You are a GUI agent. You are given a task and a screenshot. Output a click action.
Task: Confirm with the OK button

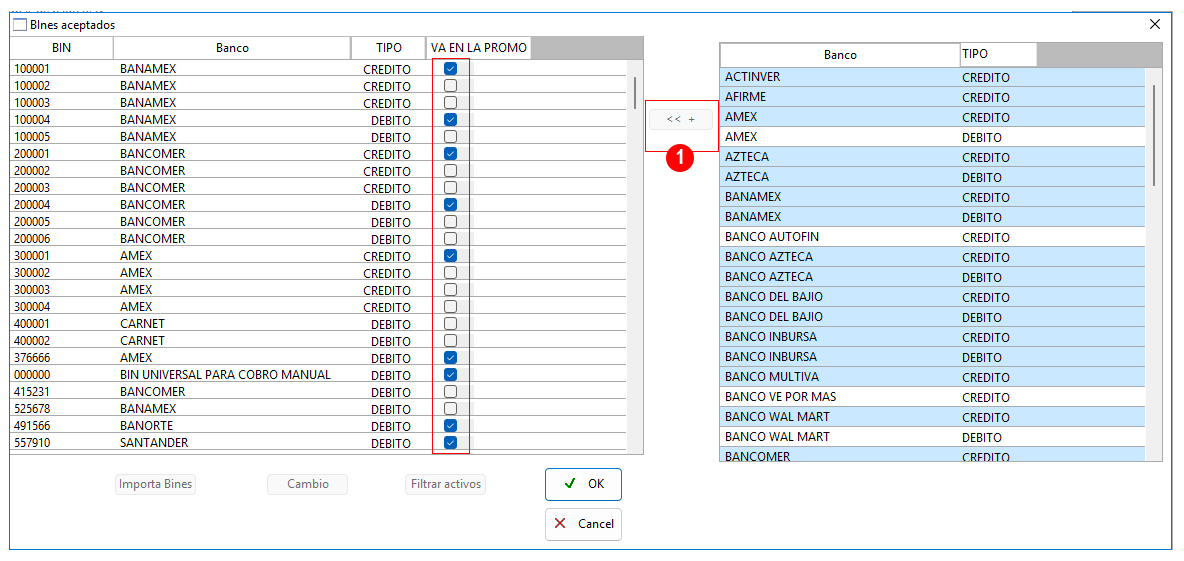click(583, 485)
